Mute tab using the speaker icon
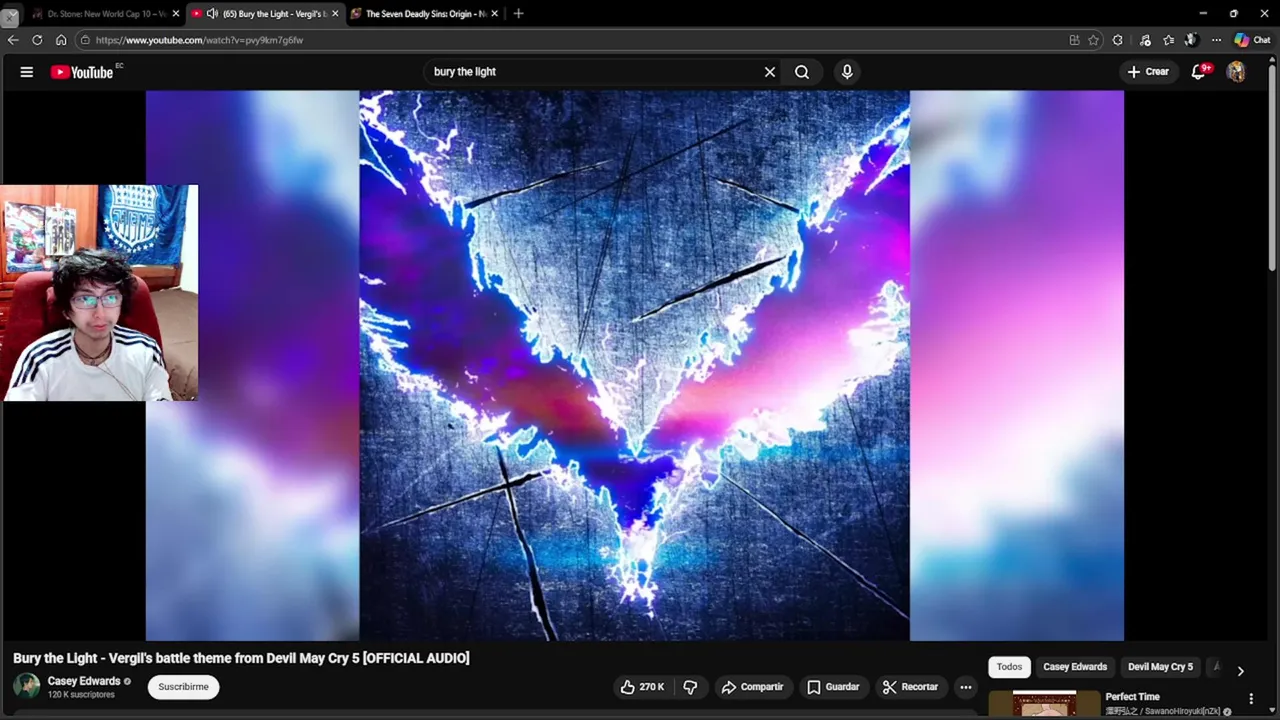Image resolution: width=1280 pixels, height=720 pixels. [x=212, y=14]
